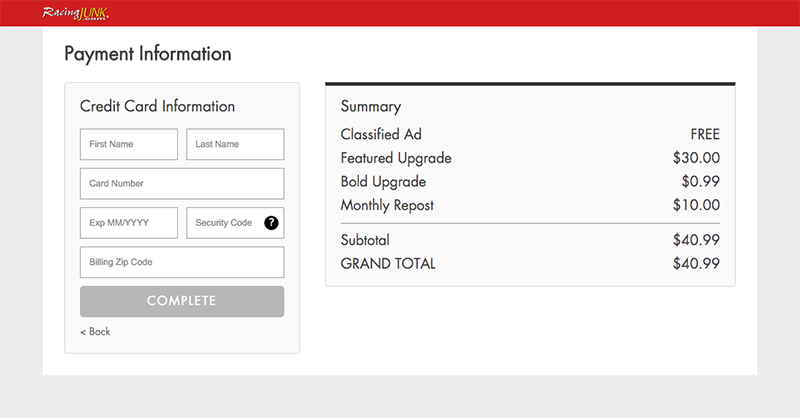Click the GRAND TOTAL amount $40.99

pos(696,264)
